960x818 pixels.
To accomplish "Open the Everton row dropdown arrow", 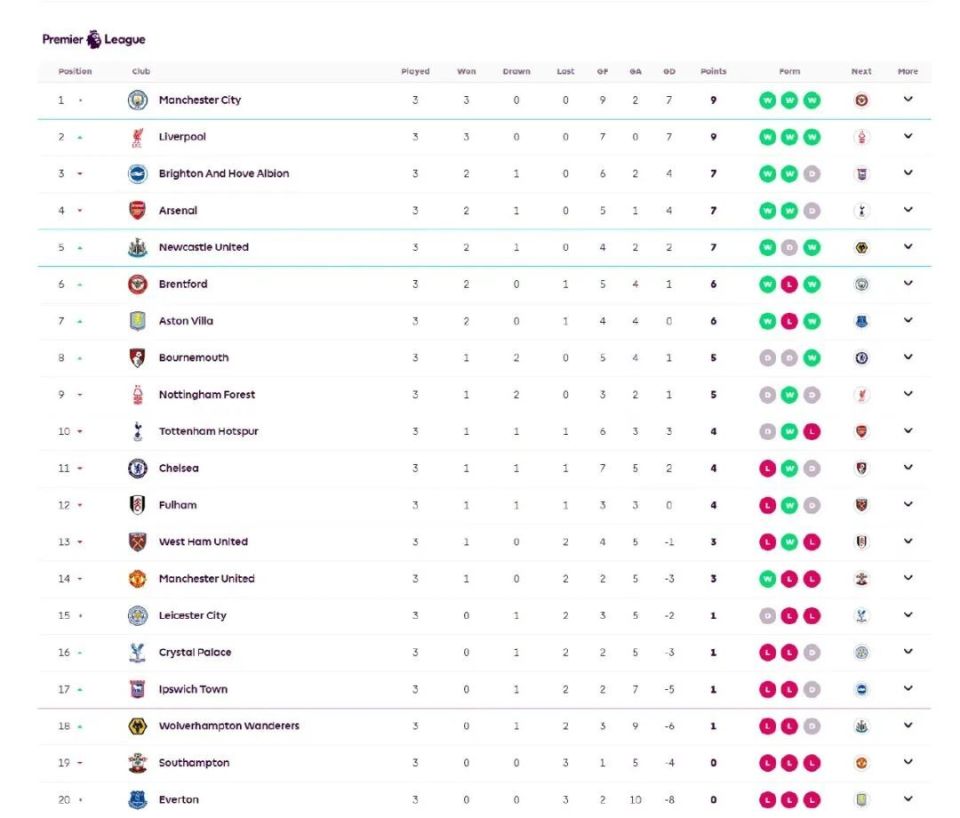I will click(x=908, y=799).
